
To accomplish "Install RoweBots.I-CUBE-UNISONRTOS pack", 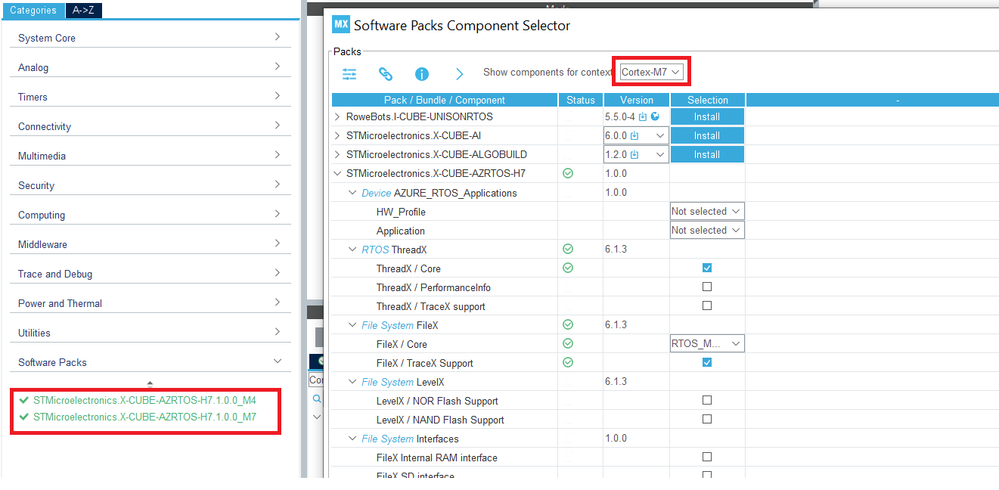I will pos(707,117).
